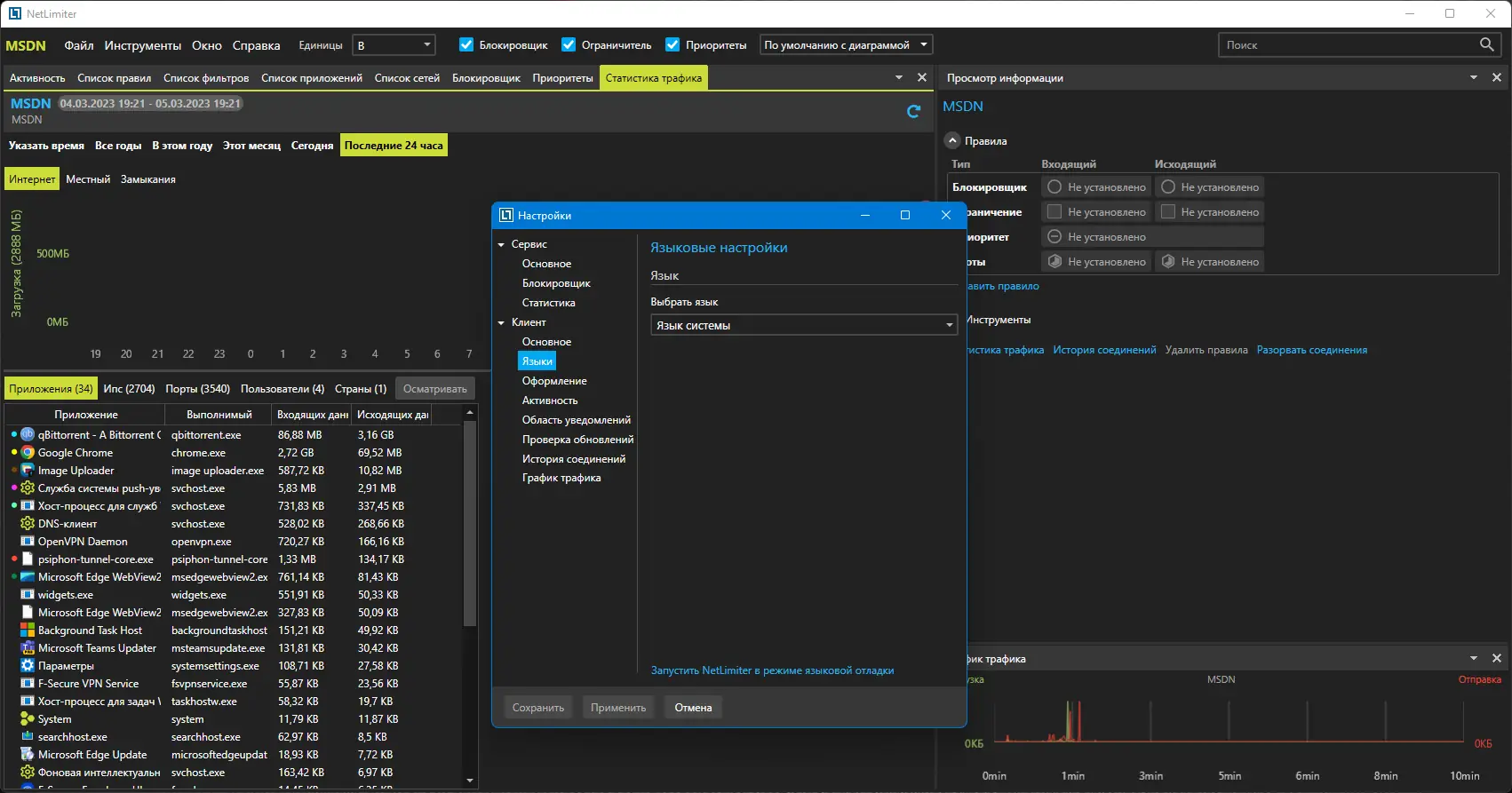Click the qBittorrent application icon
1512x793 pixels.
pyautogui.click(x=28, y=435)
